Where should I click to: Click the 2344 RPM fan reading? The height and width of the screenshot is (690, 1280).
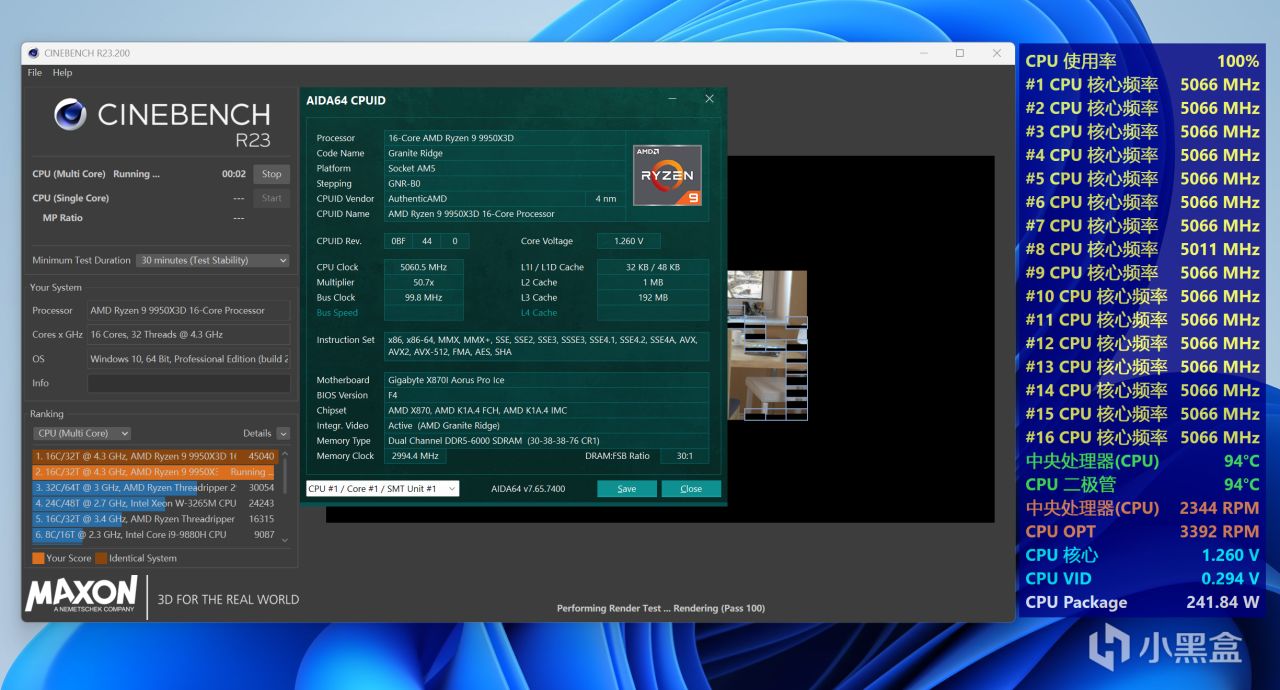(1219, 508)
